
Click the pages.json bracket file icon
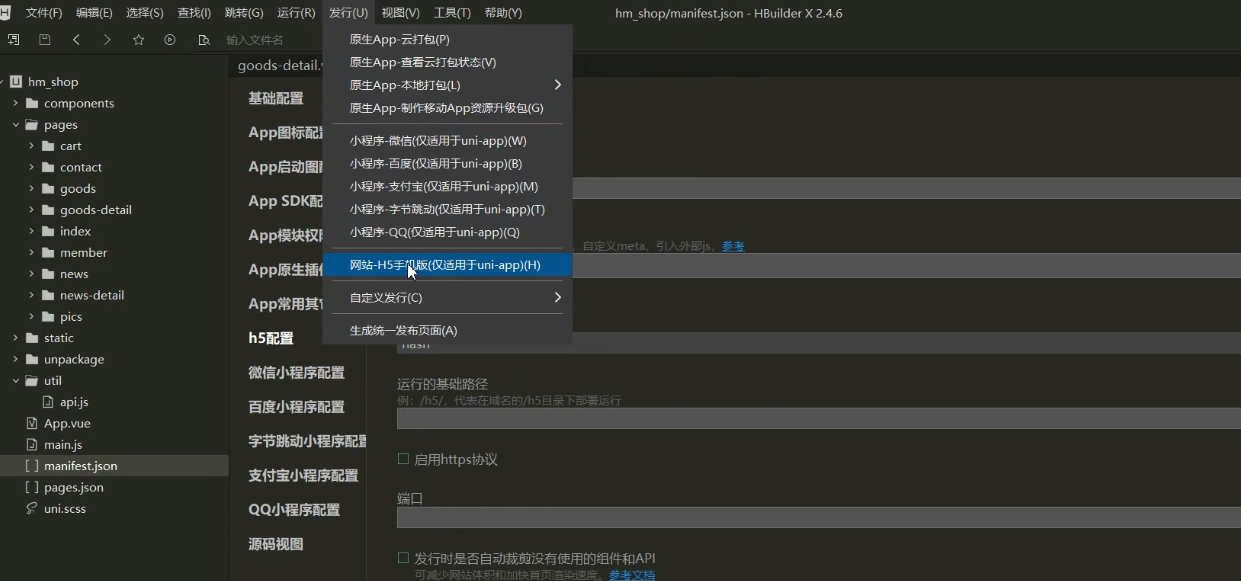[x=32, y=488]
